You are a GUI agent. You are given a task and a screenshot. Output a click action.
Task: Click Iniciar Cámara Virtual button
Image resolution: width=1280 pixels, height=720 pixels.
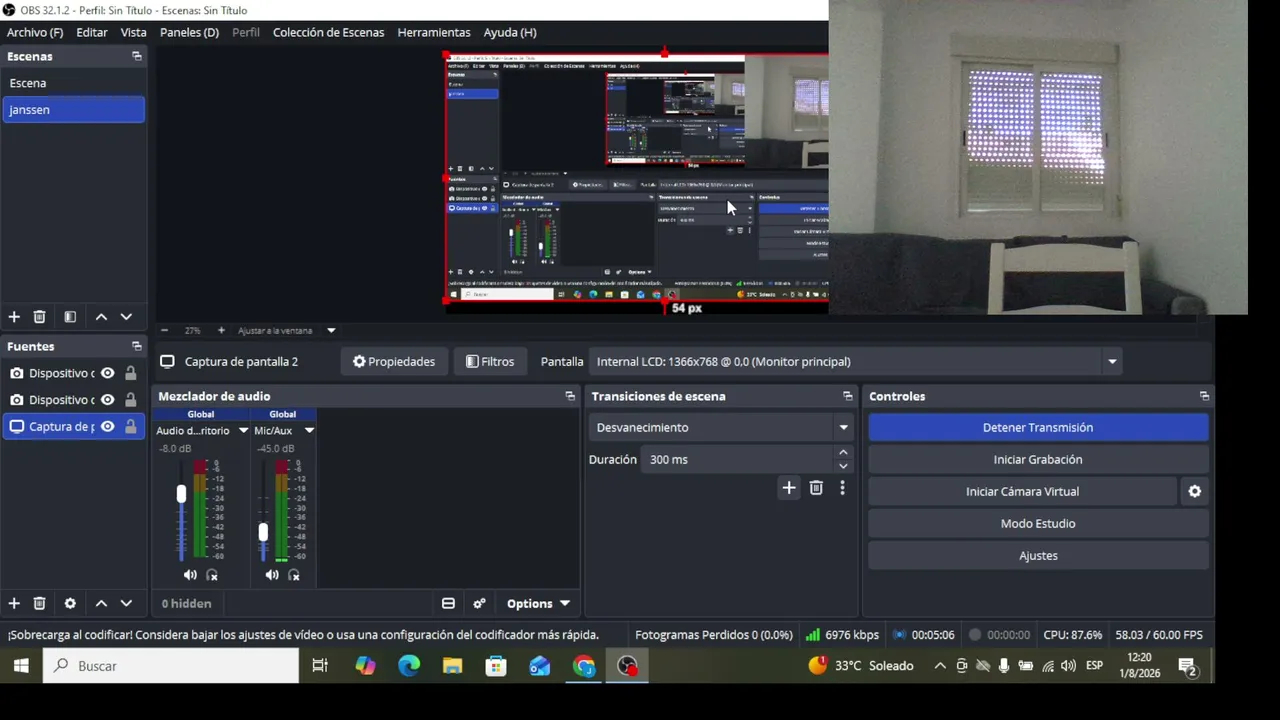pyautogui.click(x=1022, y=491)
